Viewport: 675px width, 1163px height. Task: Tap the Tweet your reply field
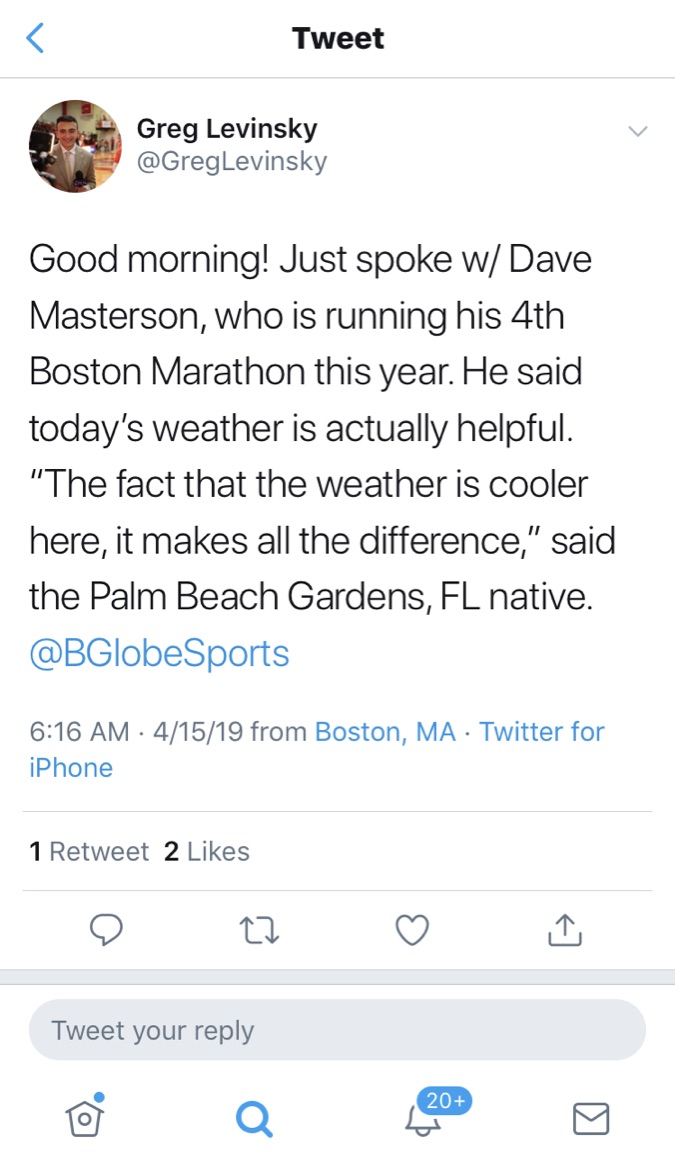tap(337, 1030)
